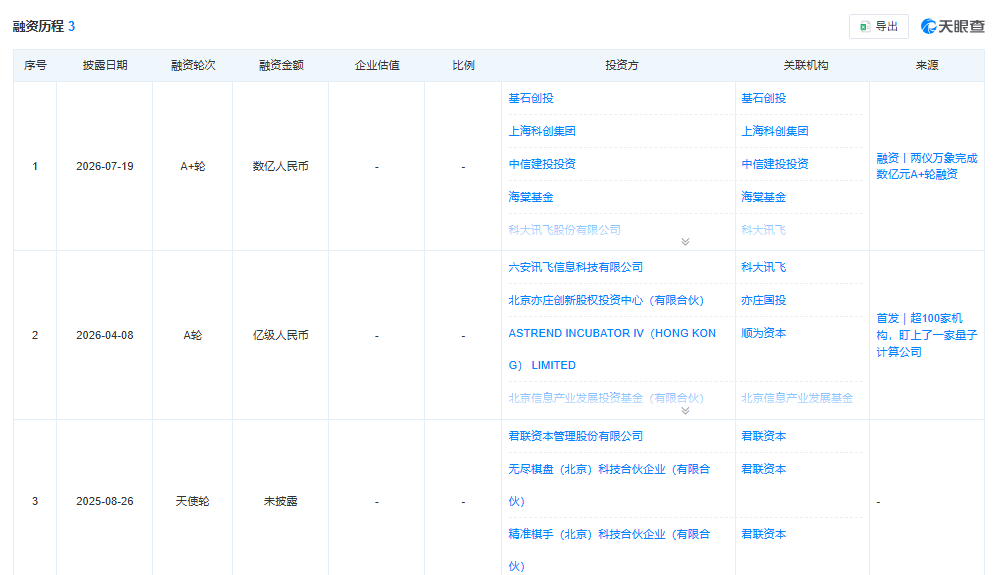Click the 融资历程 section title
Image resolution: width=998 pixels, height=575 pixels.
pyautogui.click(x=38, y=26)
